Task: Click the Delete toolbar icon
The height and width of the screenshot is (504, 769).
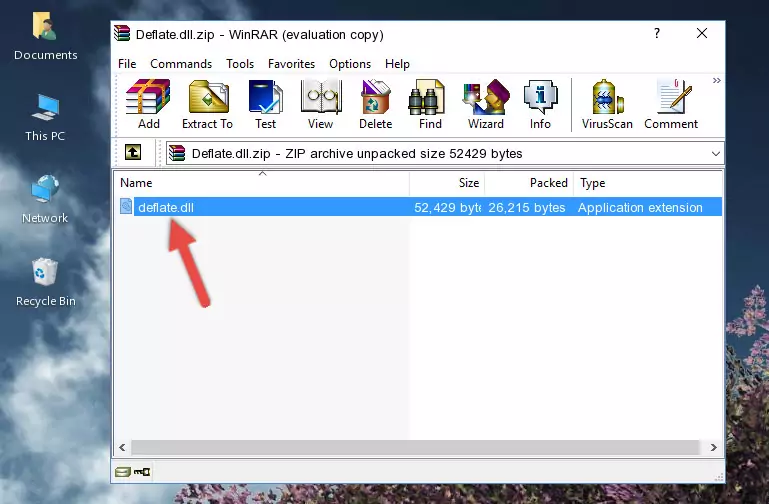Action: click(x=376, y=103)
